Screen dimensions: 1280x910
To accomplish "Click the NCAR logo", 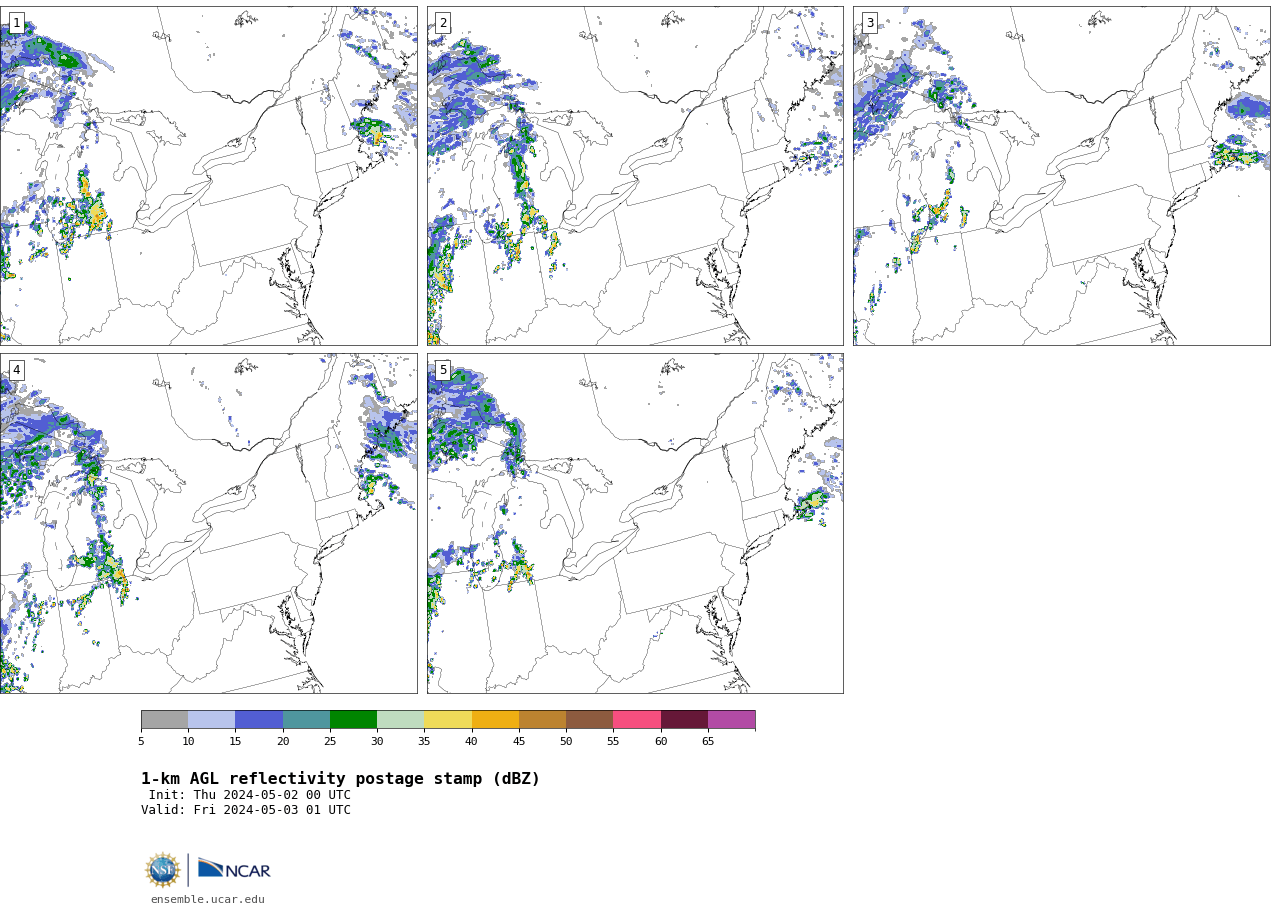I will 234,870.
